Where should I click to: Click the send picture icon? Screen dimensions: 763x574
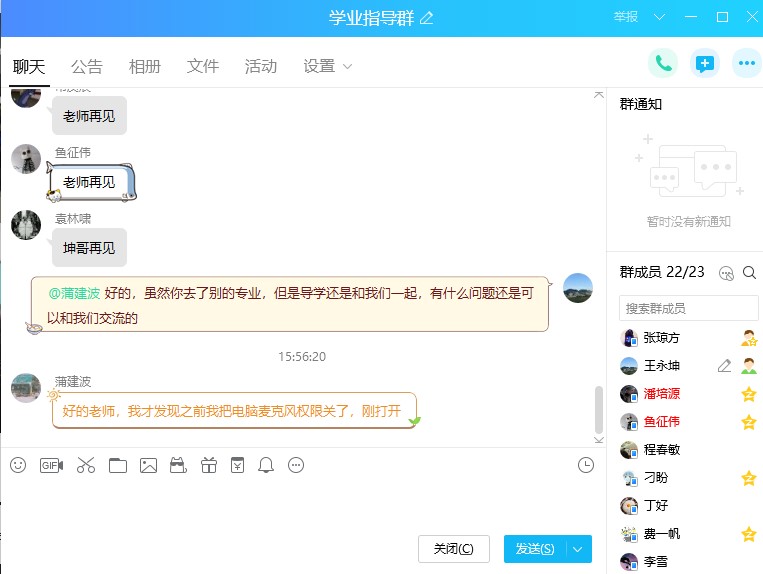point(149,465)
